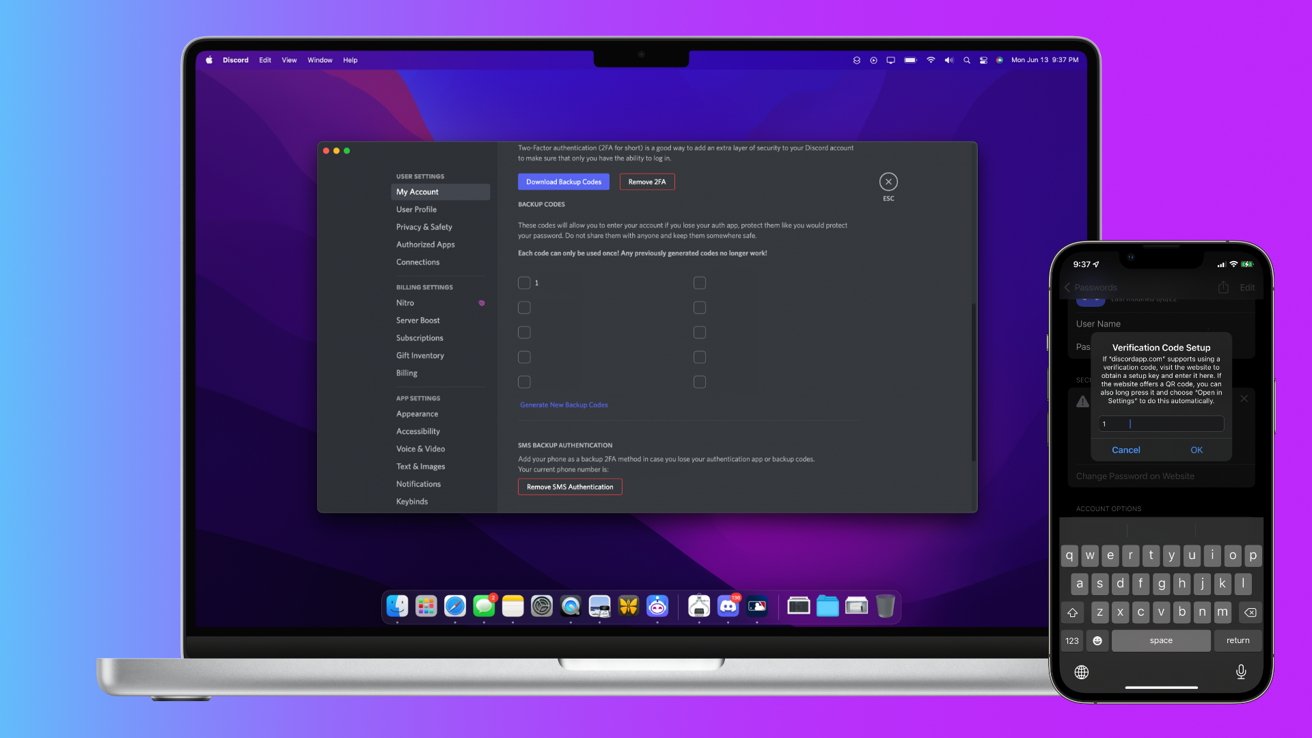Open the Apple menu

(210, 60)
